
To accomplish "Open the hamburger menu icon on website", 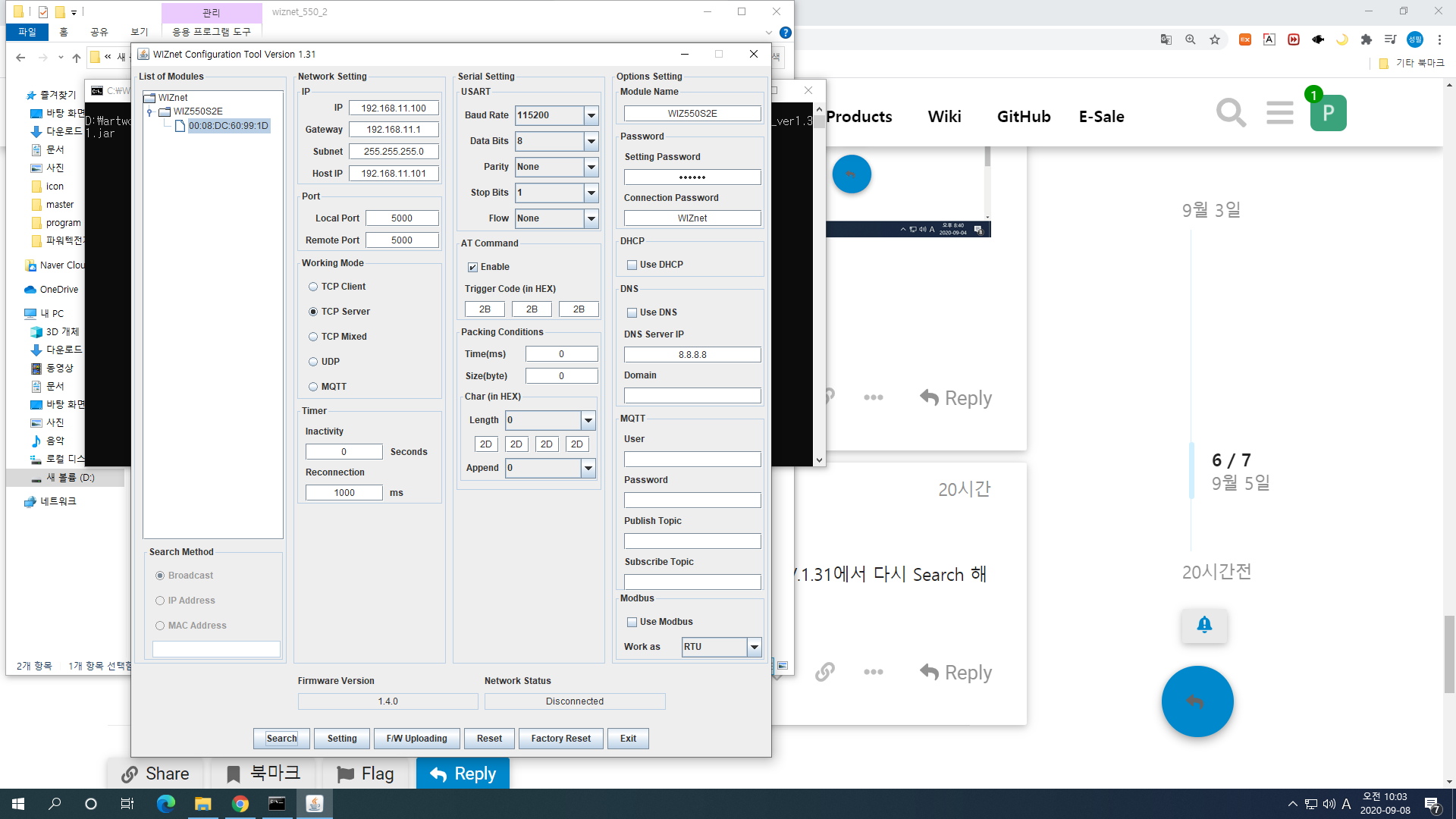I will pos(1279,113).
